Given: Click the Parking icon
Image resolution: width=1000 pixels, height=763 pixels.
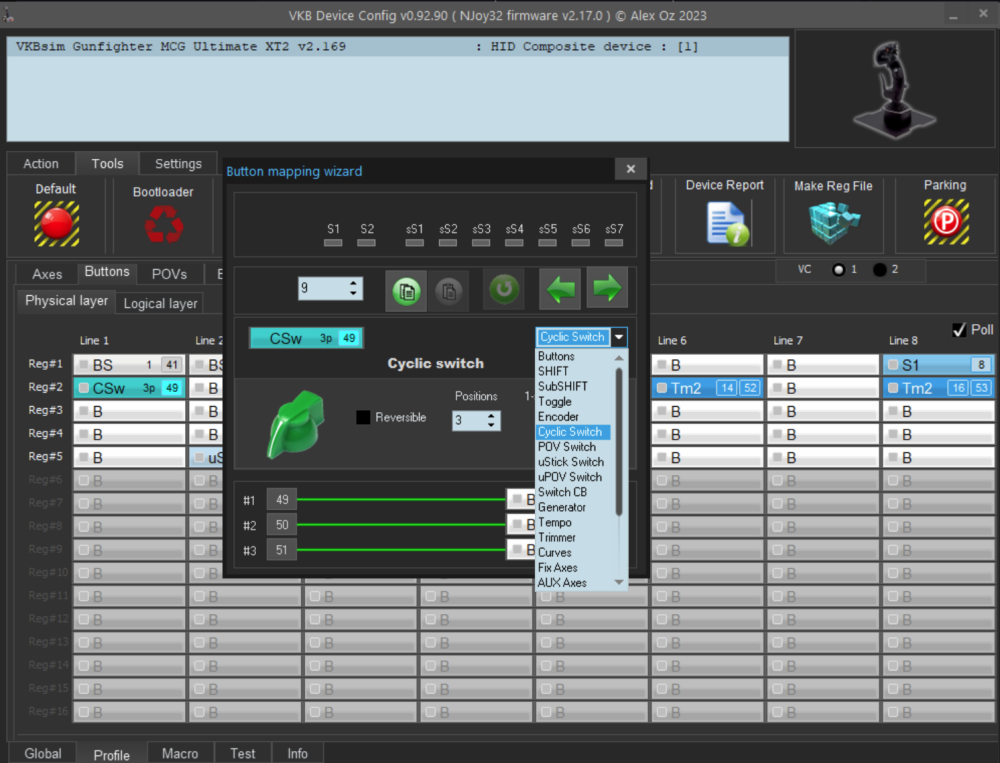Looking at the screenshot, I should coord(945,222).
